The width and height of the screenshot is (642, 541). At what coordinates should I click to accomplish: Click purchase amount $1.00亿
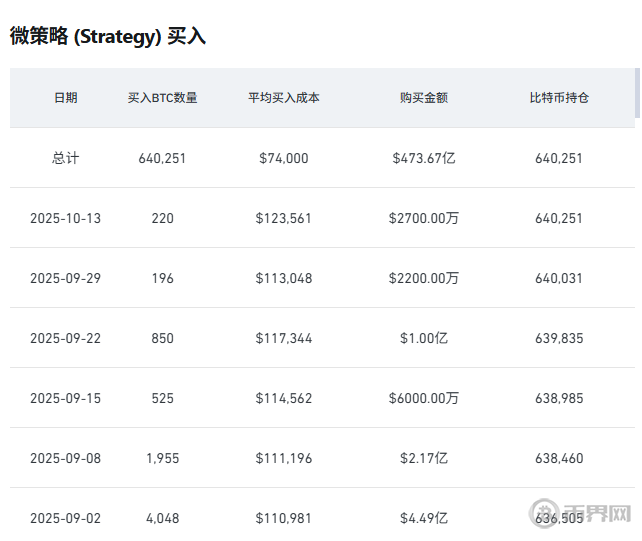[424, 338]
